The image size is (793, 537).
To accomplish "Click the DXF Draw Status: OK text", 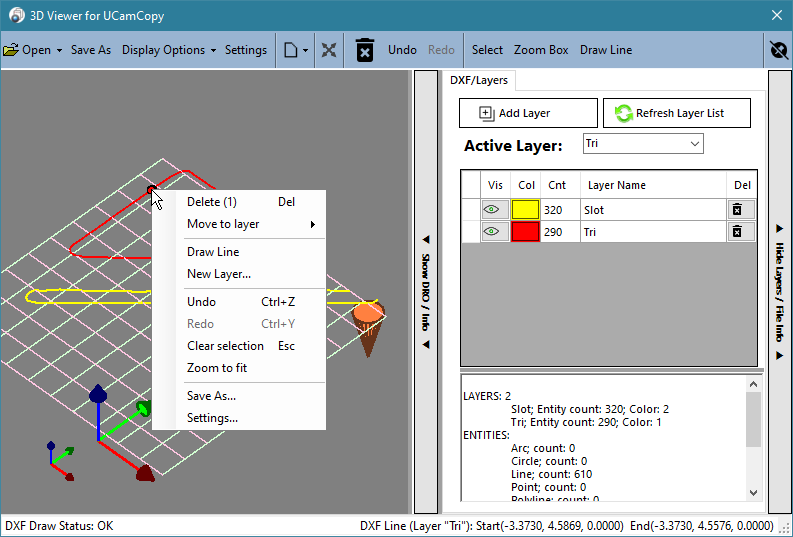I will 59,526.
